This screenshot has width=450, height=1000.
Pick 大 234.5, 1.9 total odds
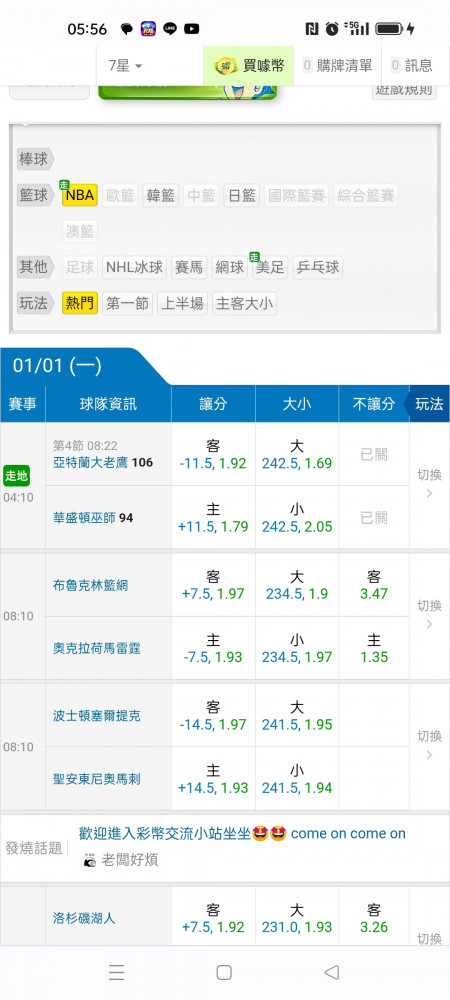point(296,585)
